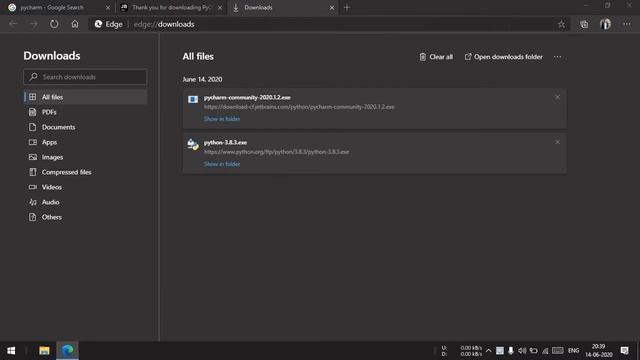The width and height of the screenshot is (640, 360).
Task: Open the python-3.8.3.exe file name
Action: coord(225,142)
